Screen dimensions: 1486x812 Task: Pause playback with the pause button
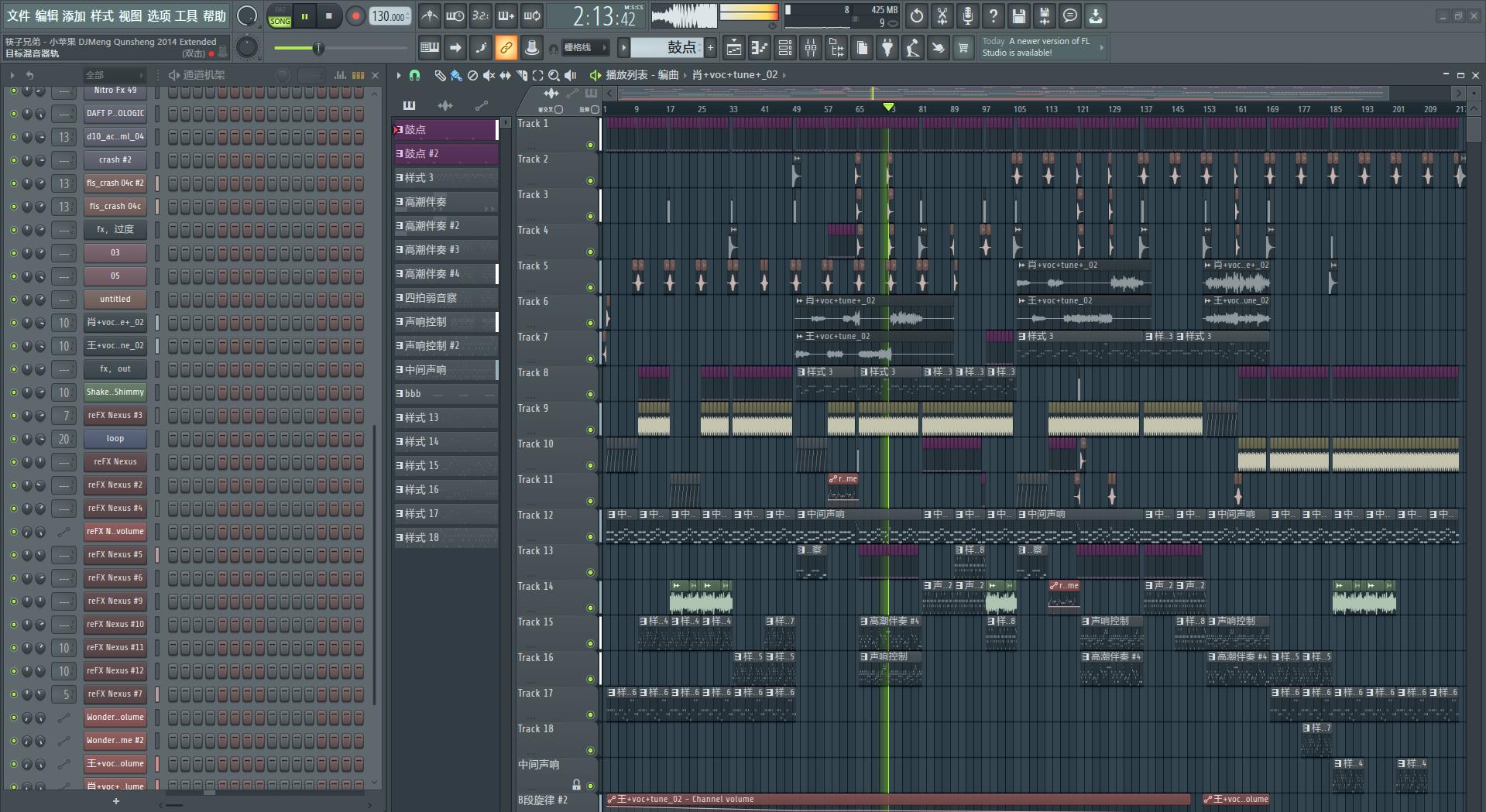[x=305, y=16]
